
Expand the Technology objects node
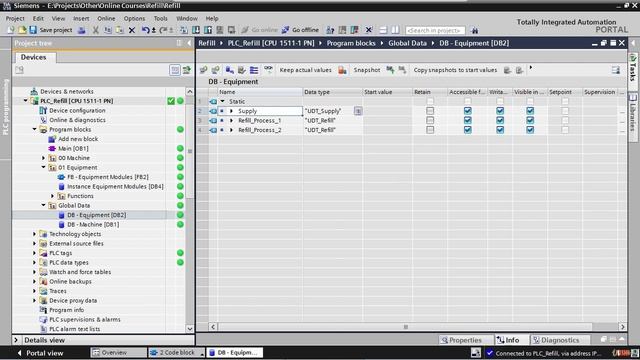[35, 234]
